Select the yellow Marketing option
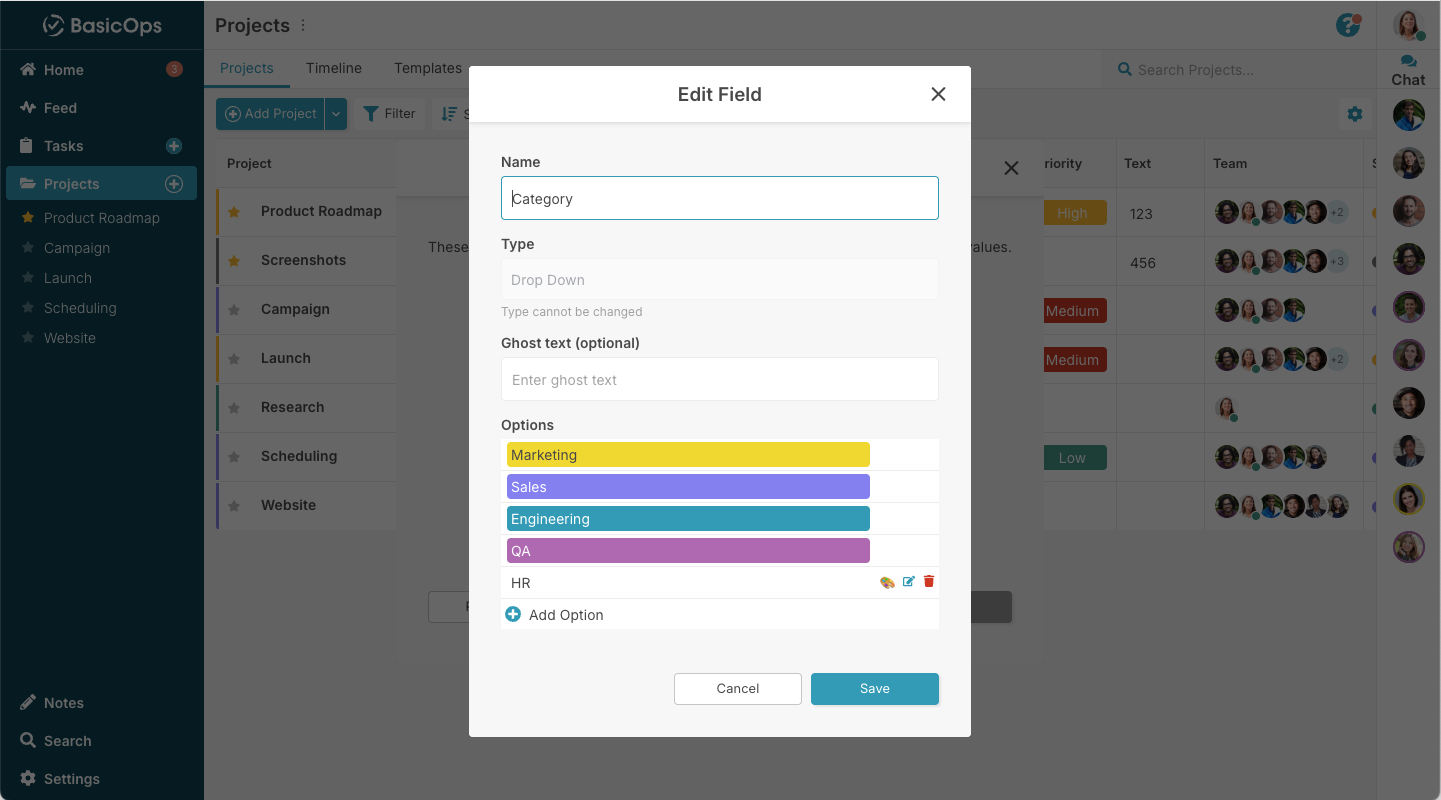The height and width of the screenshot is (800, 1441). pyautogui.click(x=688, y=455)
